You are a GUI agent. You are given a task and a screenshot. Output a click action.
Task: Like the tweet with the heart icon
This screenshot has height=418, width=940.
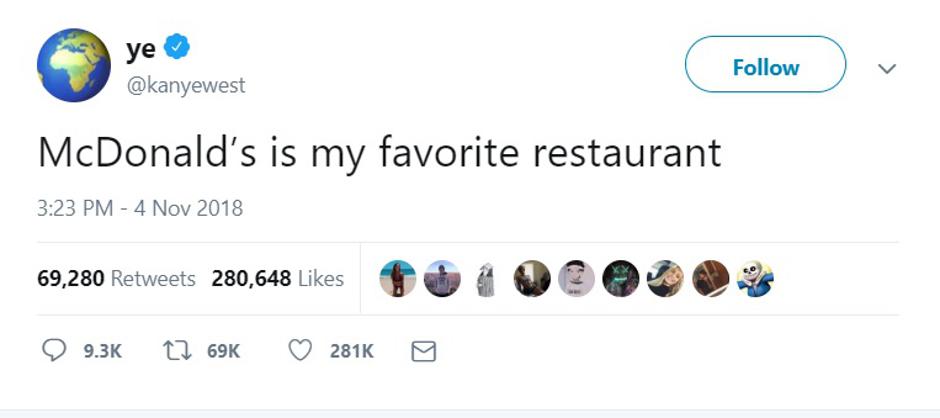[299, 350]
